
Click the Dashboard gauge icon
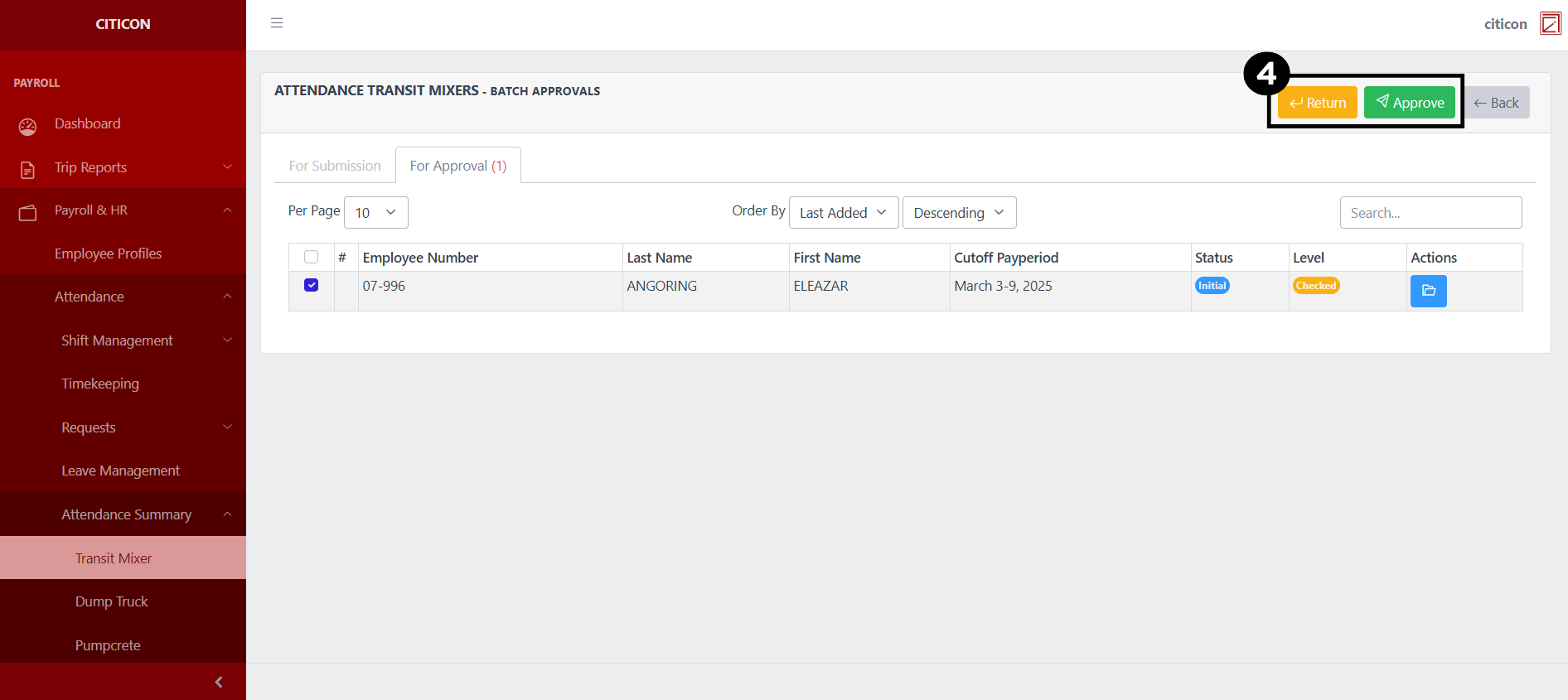[x=27, y=126]
